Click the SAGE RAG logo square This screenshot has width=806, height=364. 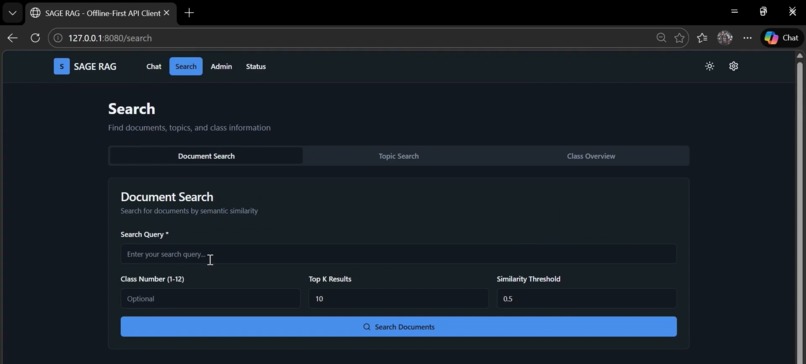pos(62,66)
